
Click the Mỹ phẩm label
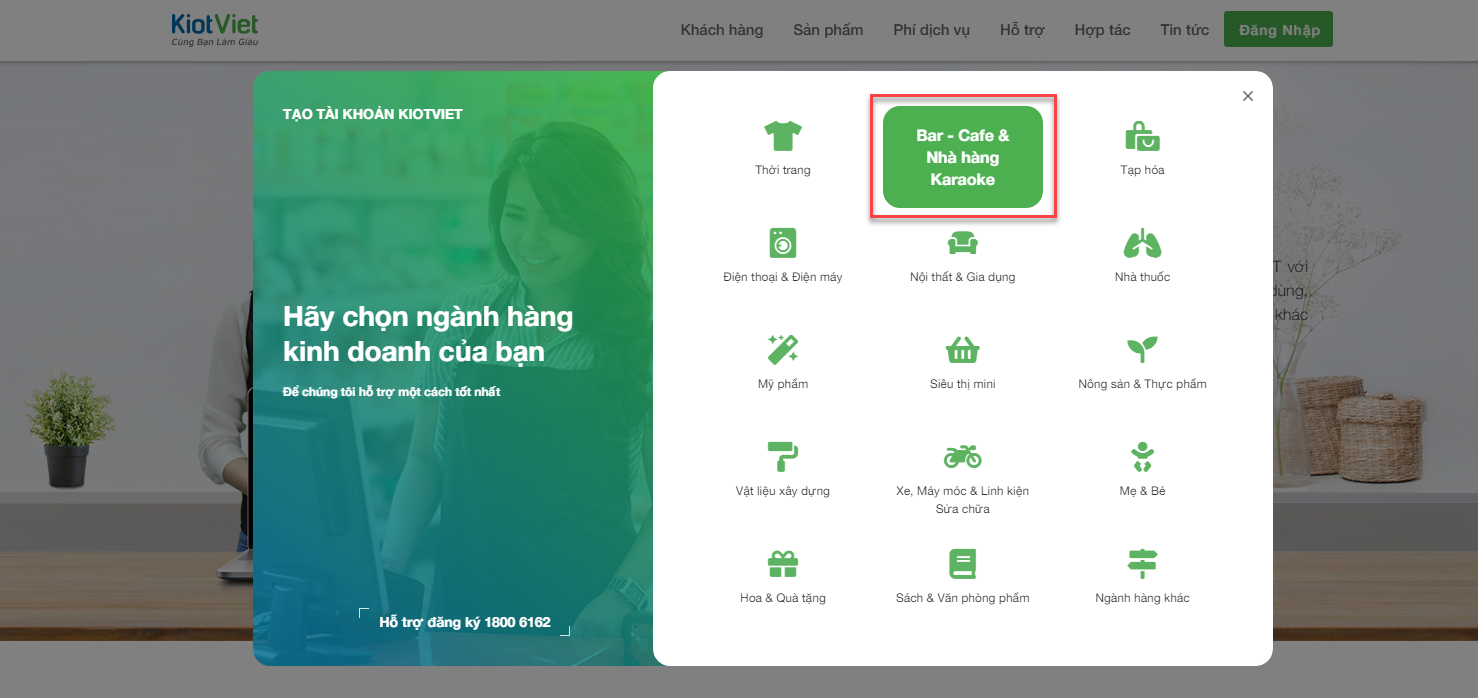click(783, 384)
